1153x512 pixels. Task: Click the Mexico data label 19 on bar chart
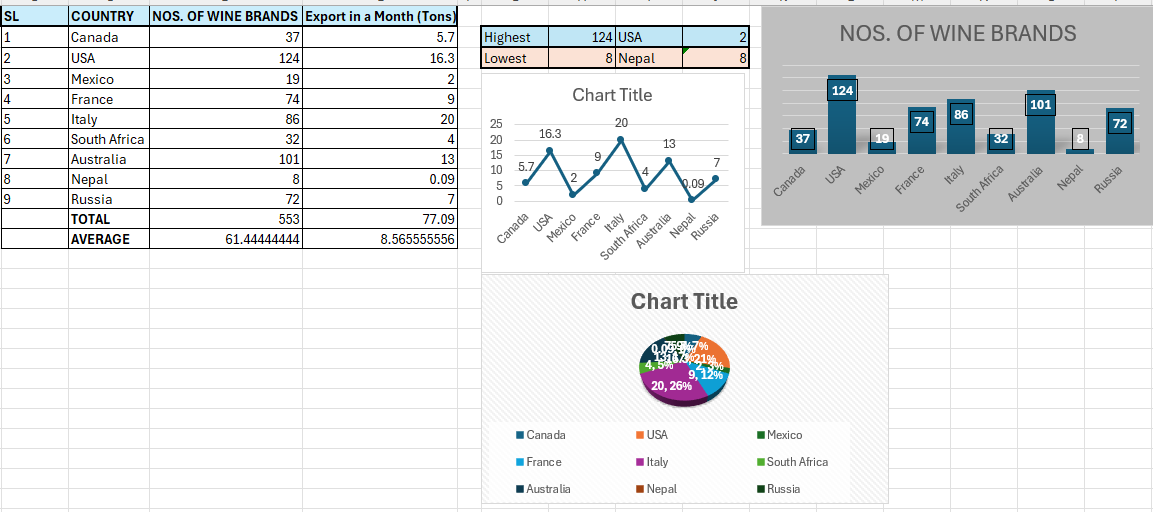coord(882,138)
